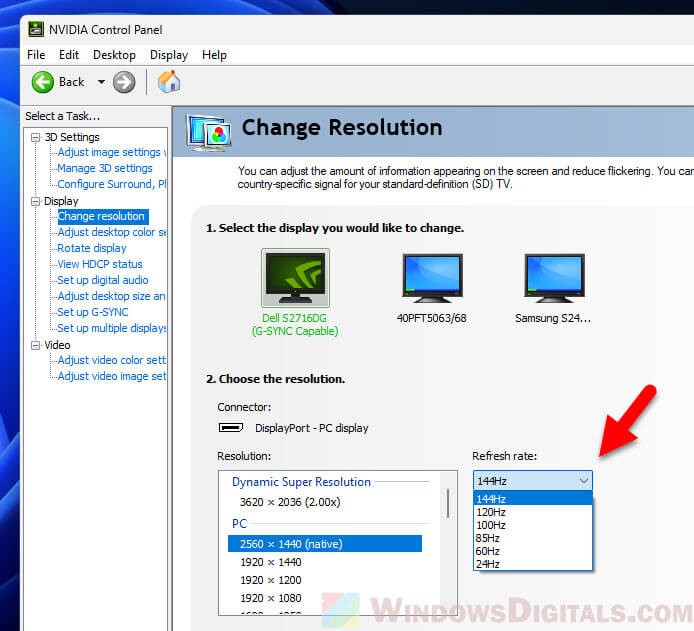Click the green Back arrow icon

point(43,82)
